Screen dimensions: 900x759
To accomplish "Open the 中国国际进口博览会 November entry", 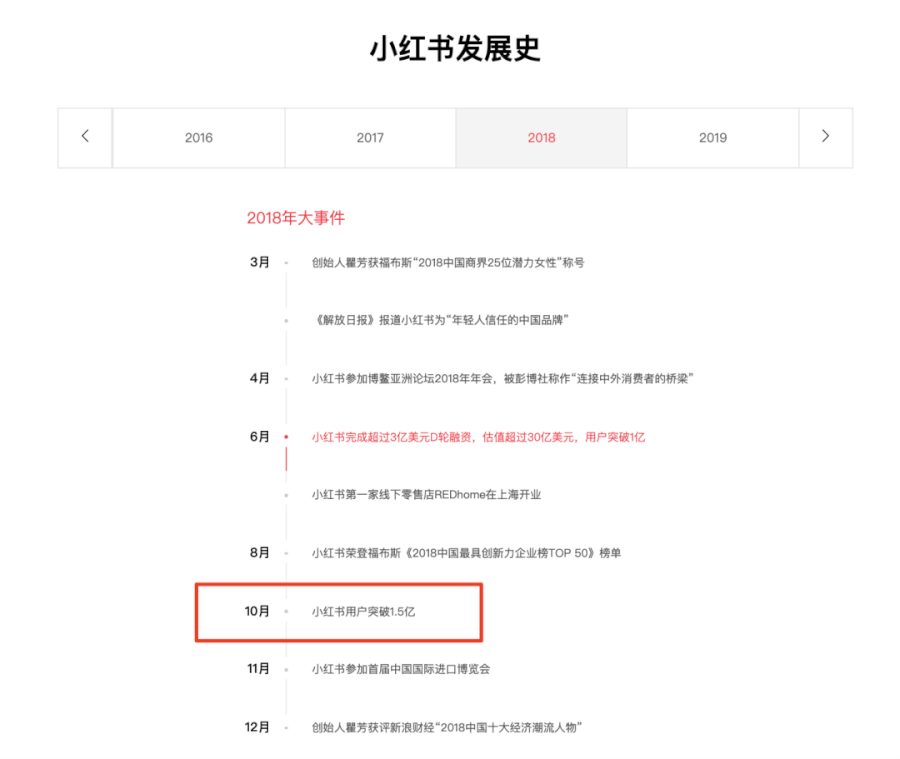I will [400, 669].
